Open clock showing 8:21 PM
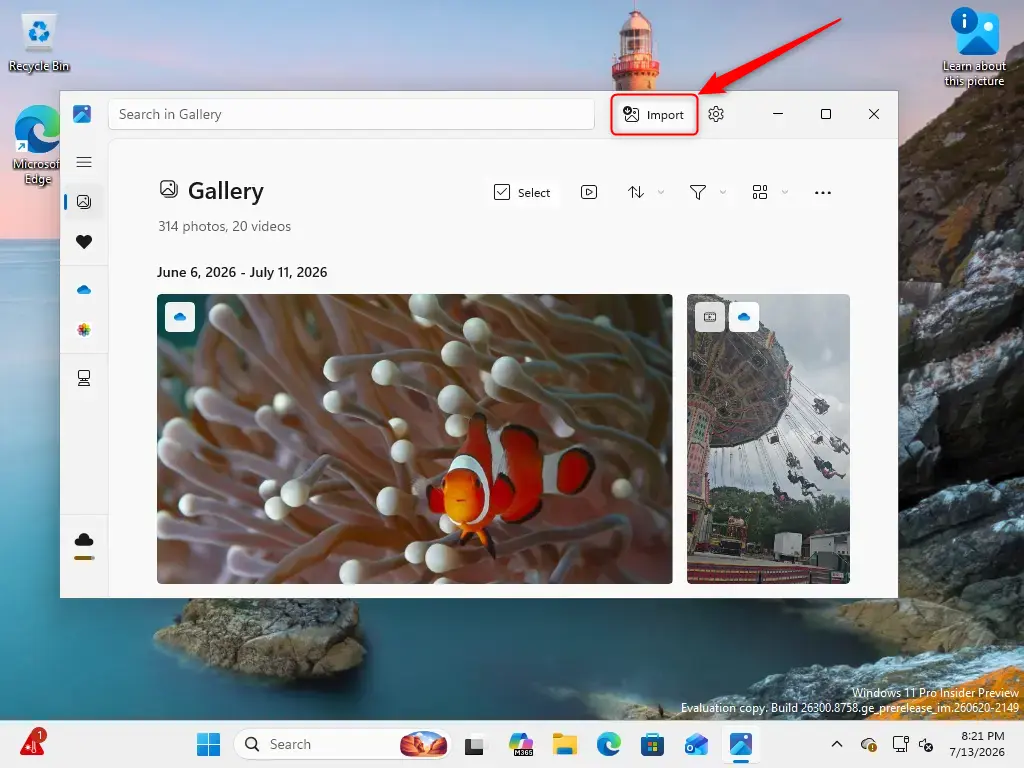The image size is (1024, 768). (977, 744)
